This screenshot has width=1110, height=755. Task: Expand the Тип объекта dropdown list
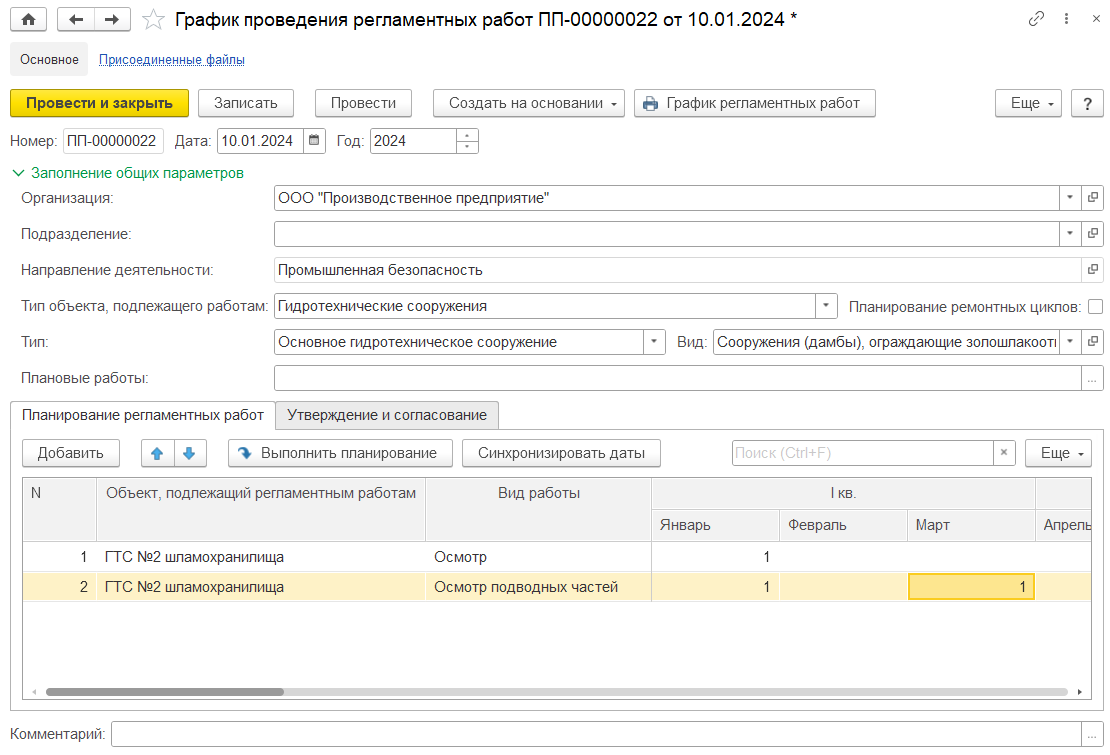click(x=826, y=306)
